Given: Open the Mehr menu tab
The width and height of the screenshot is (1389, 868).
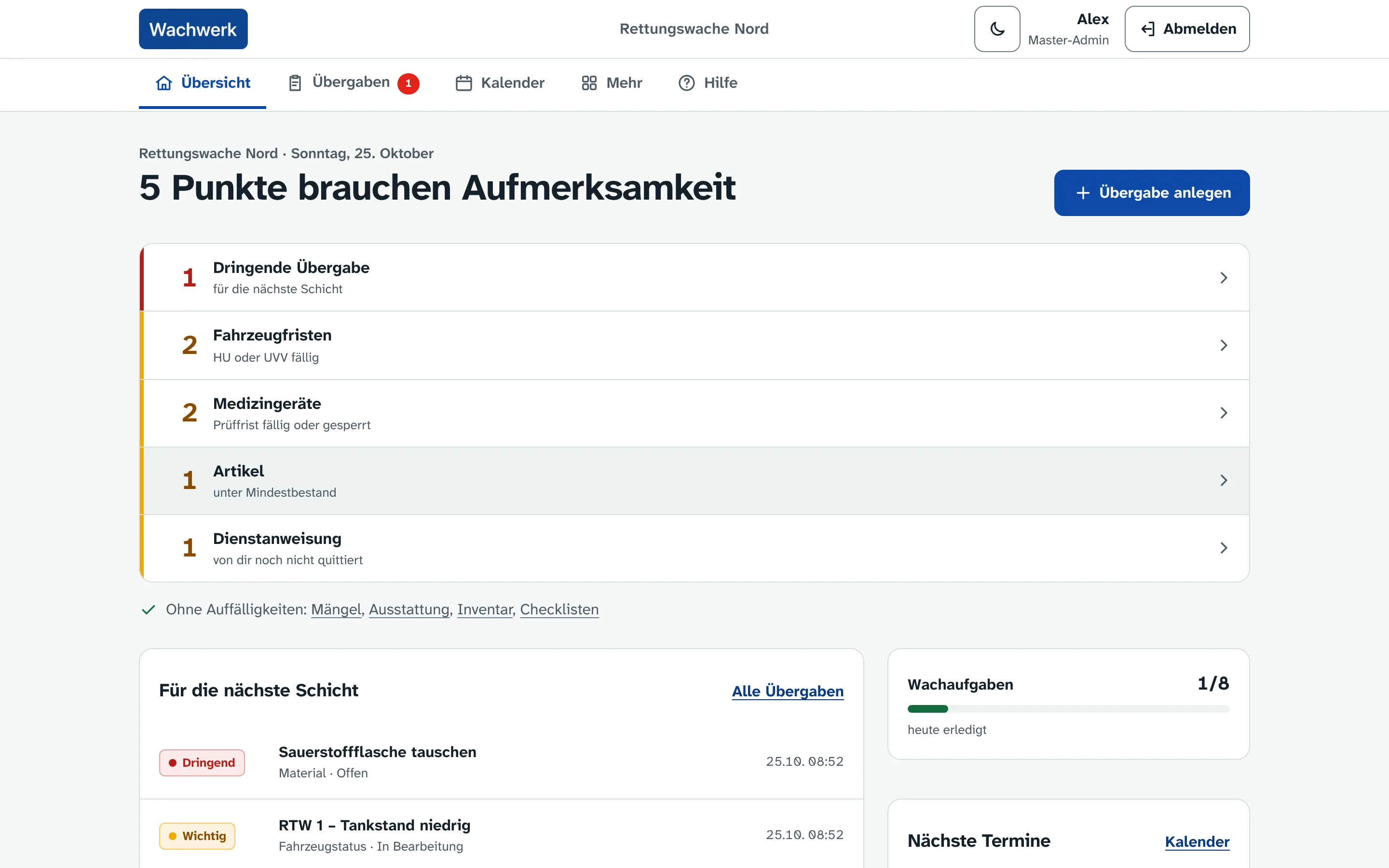Looking at the screenshot, I should click(x=612, y=82).
